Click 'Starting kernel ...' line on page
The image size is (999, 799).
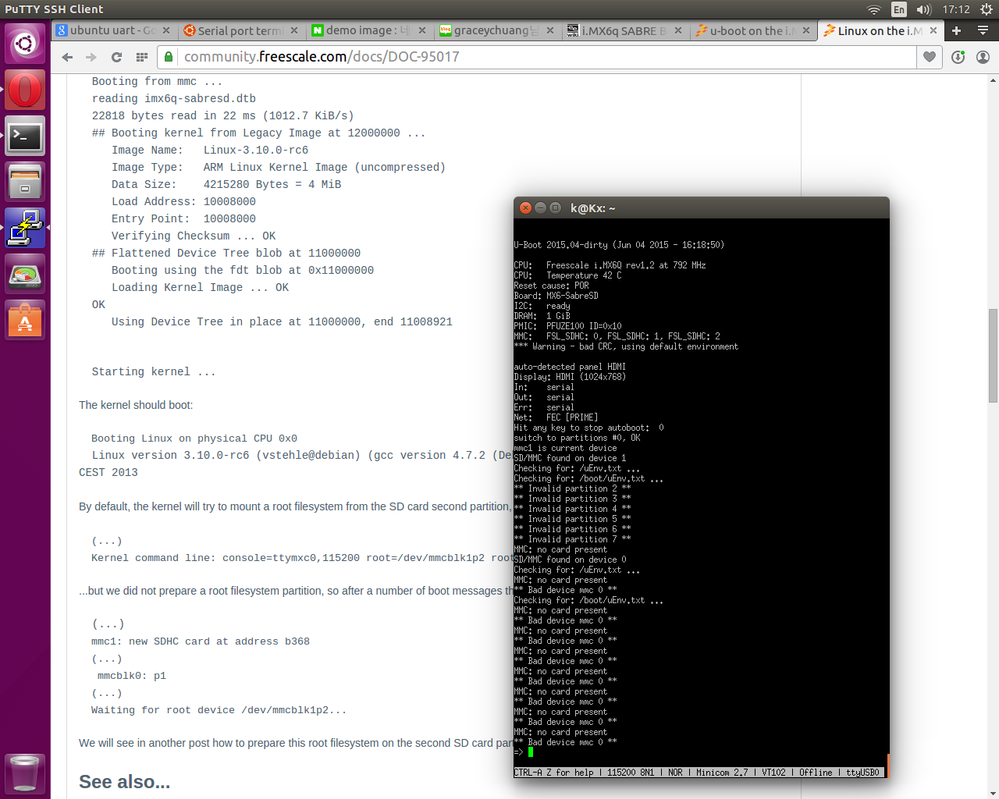(x=154, y=371)
